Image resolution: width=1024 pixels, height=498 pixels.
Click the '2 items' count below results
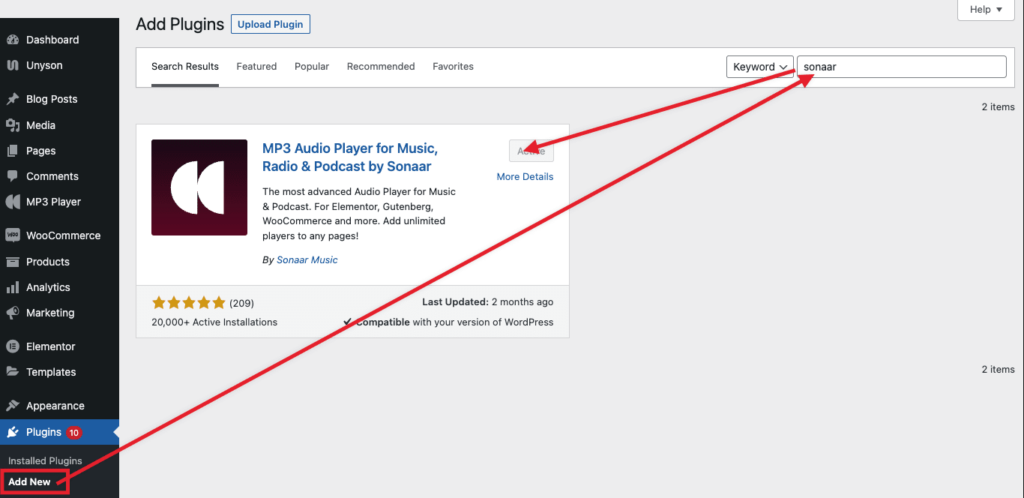998,369
